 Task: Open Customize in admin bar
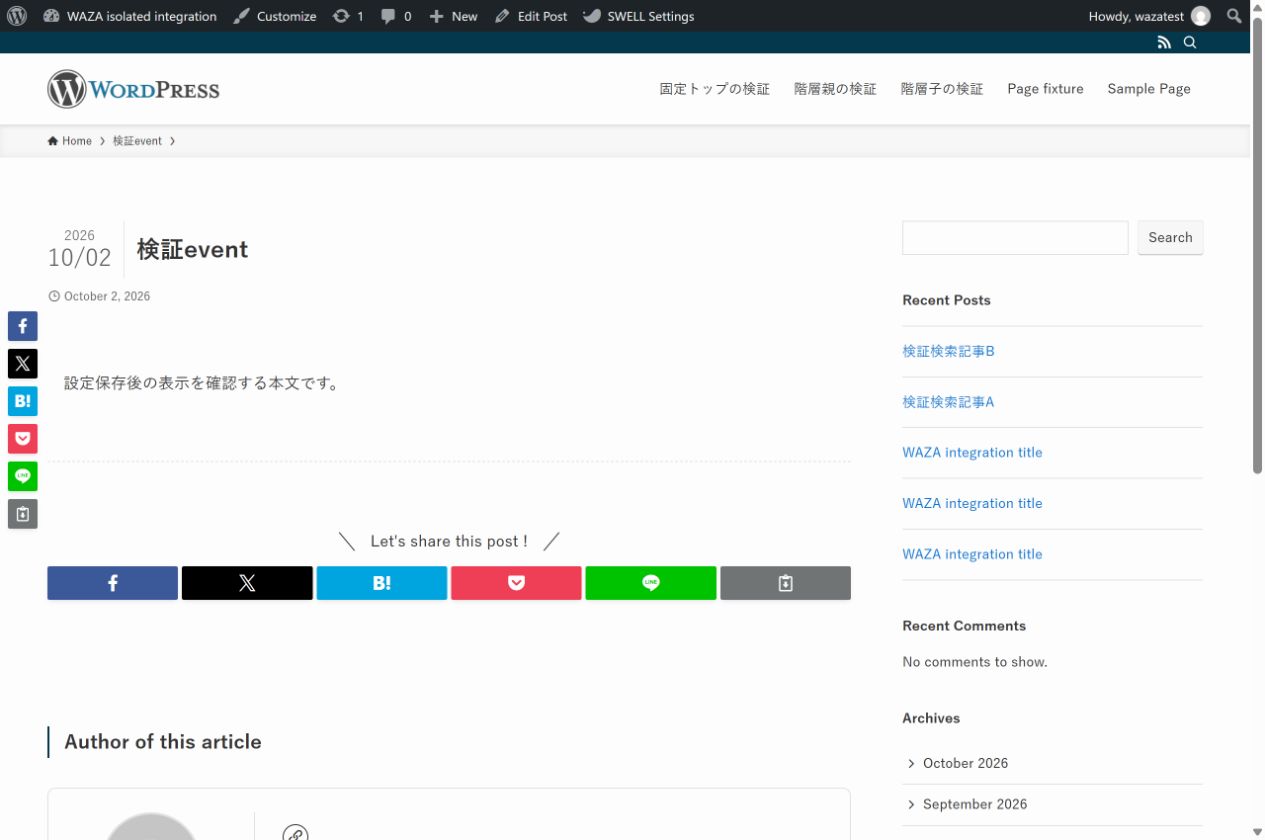pos(275,16)
